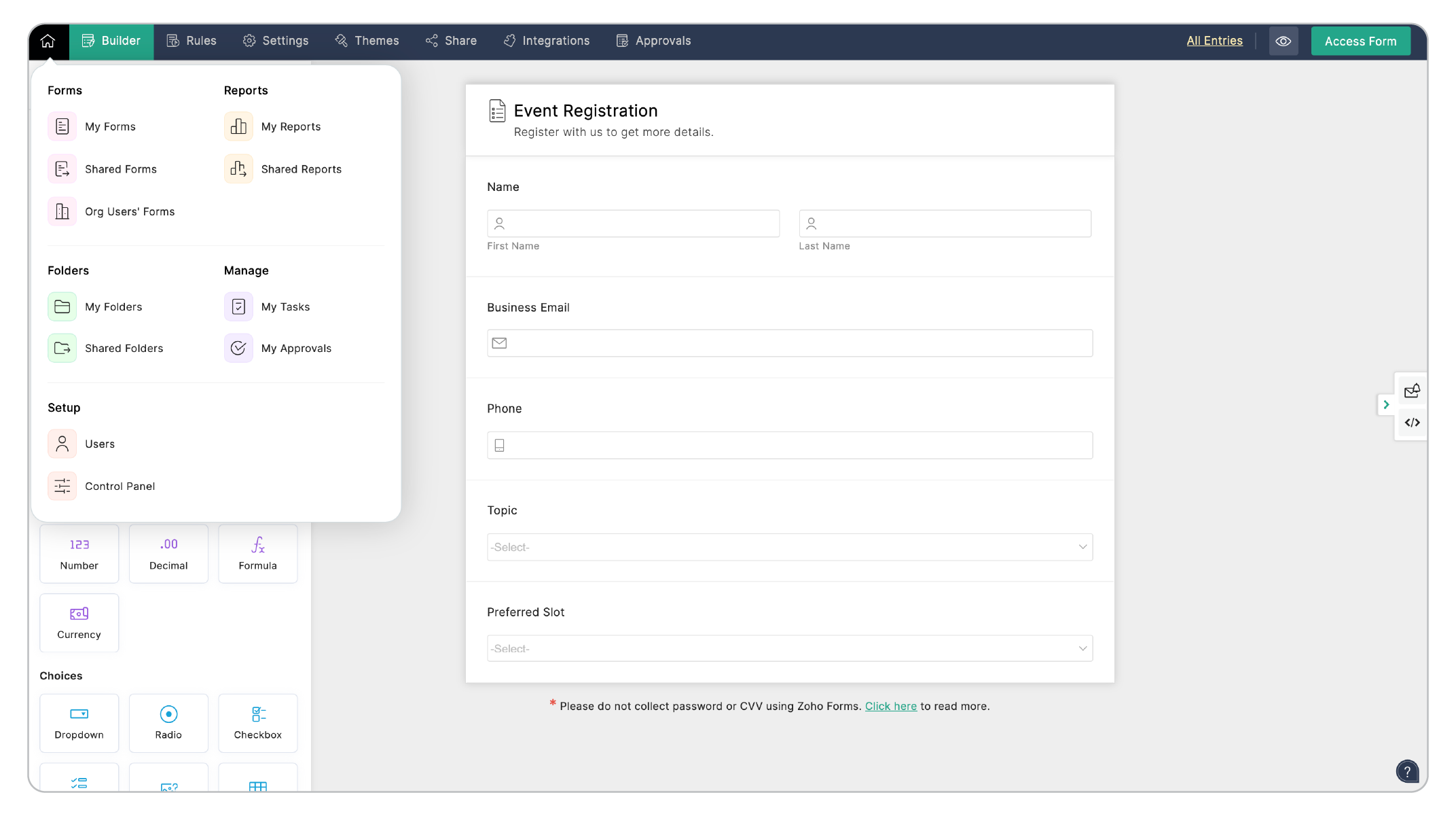This screenshot has width=1456, height=814.
Task: Expand the right side panel chevron
Action: tap(1386, 404)
